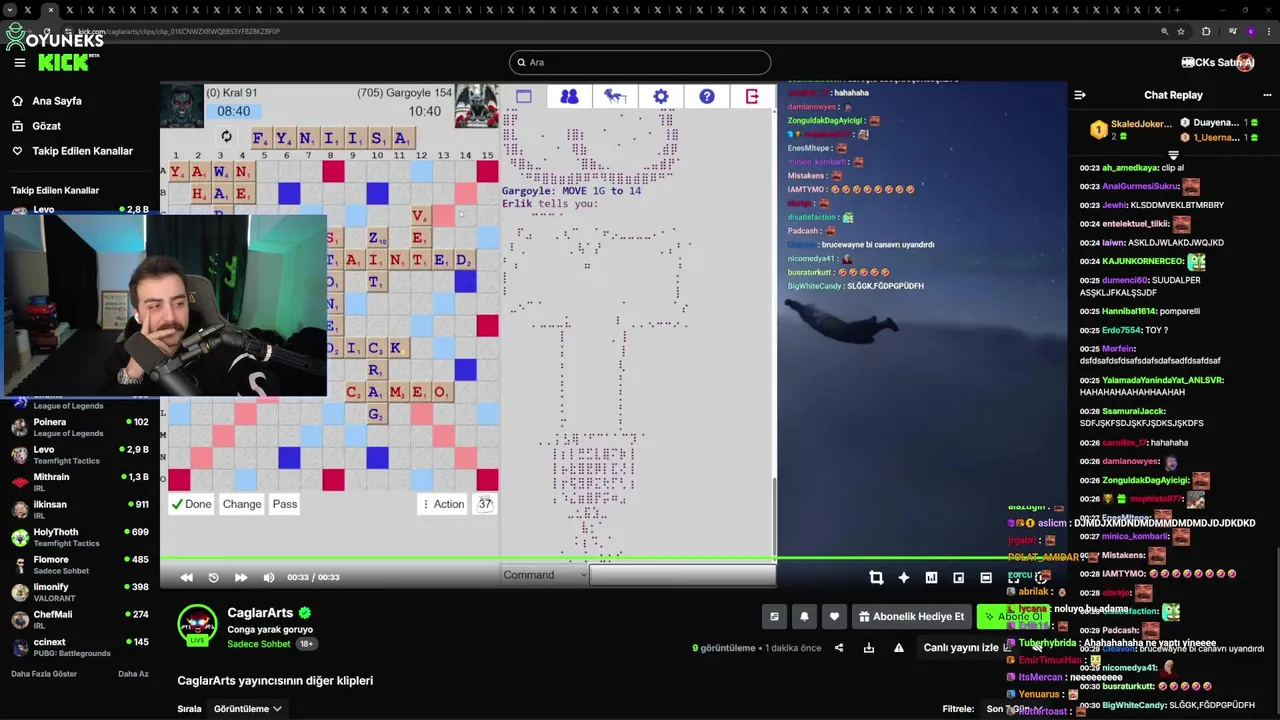Screen dimensions: 1280x720
Task: Open limonify channel in sidebar
Action: click(79, 592)
